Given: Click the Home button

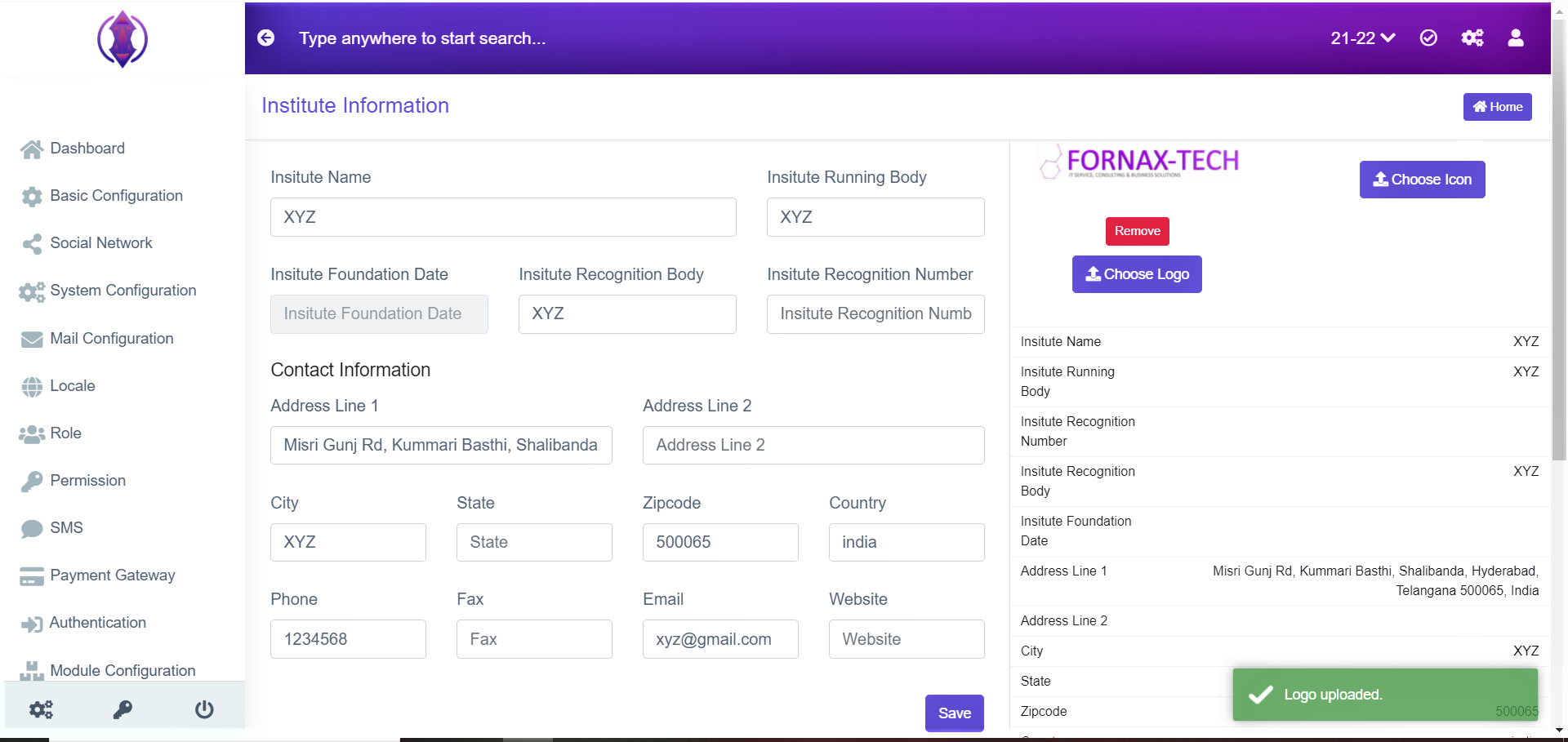Looking at the screenshot, I should pyautogui.click(x=1497, y=107).
